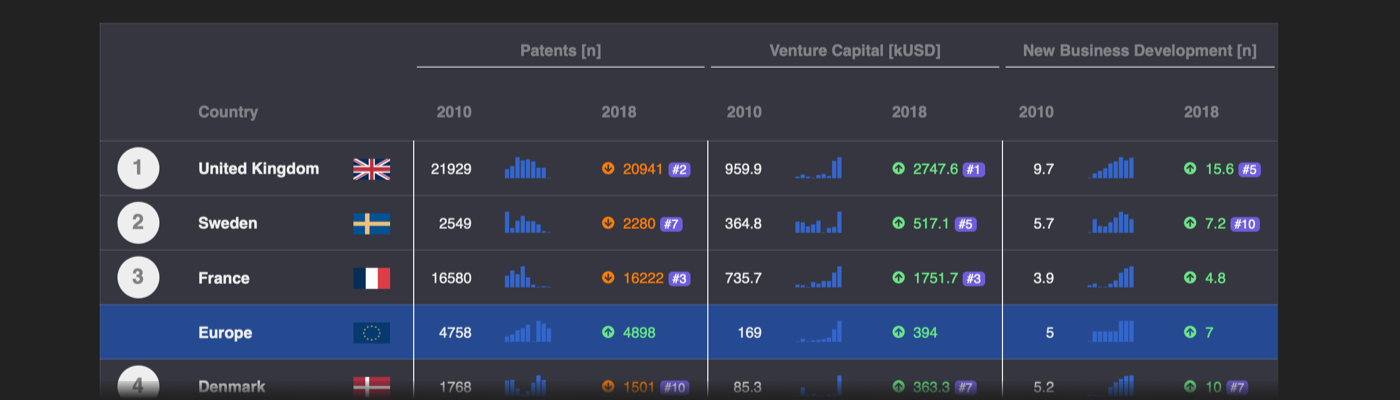Click United Kingdom patents down-arrow indicator
1400x400 pixels.
608,169
